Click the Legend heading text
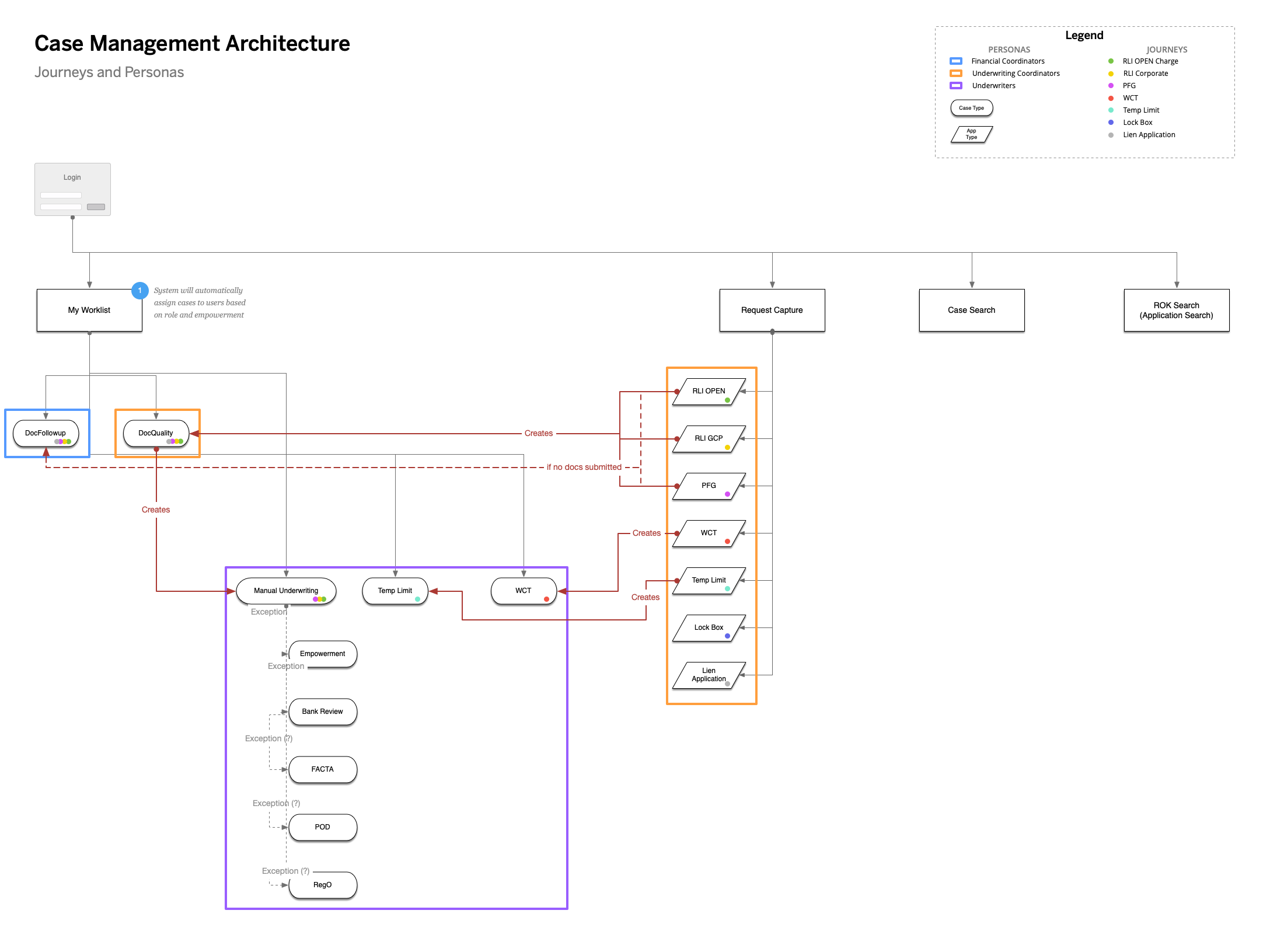This screenshot has width=1277, height=952. coord(1084,36)
